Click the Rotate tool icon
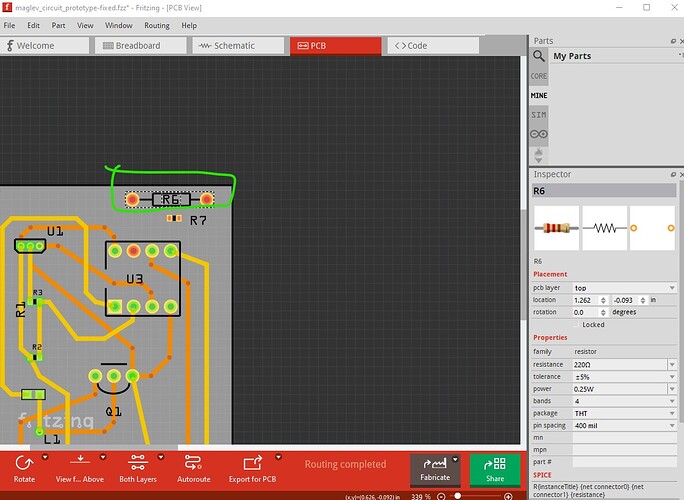The width and height of the screenshot is (684, 500). (24, 463)
